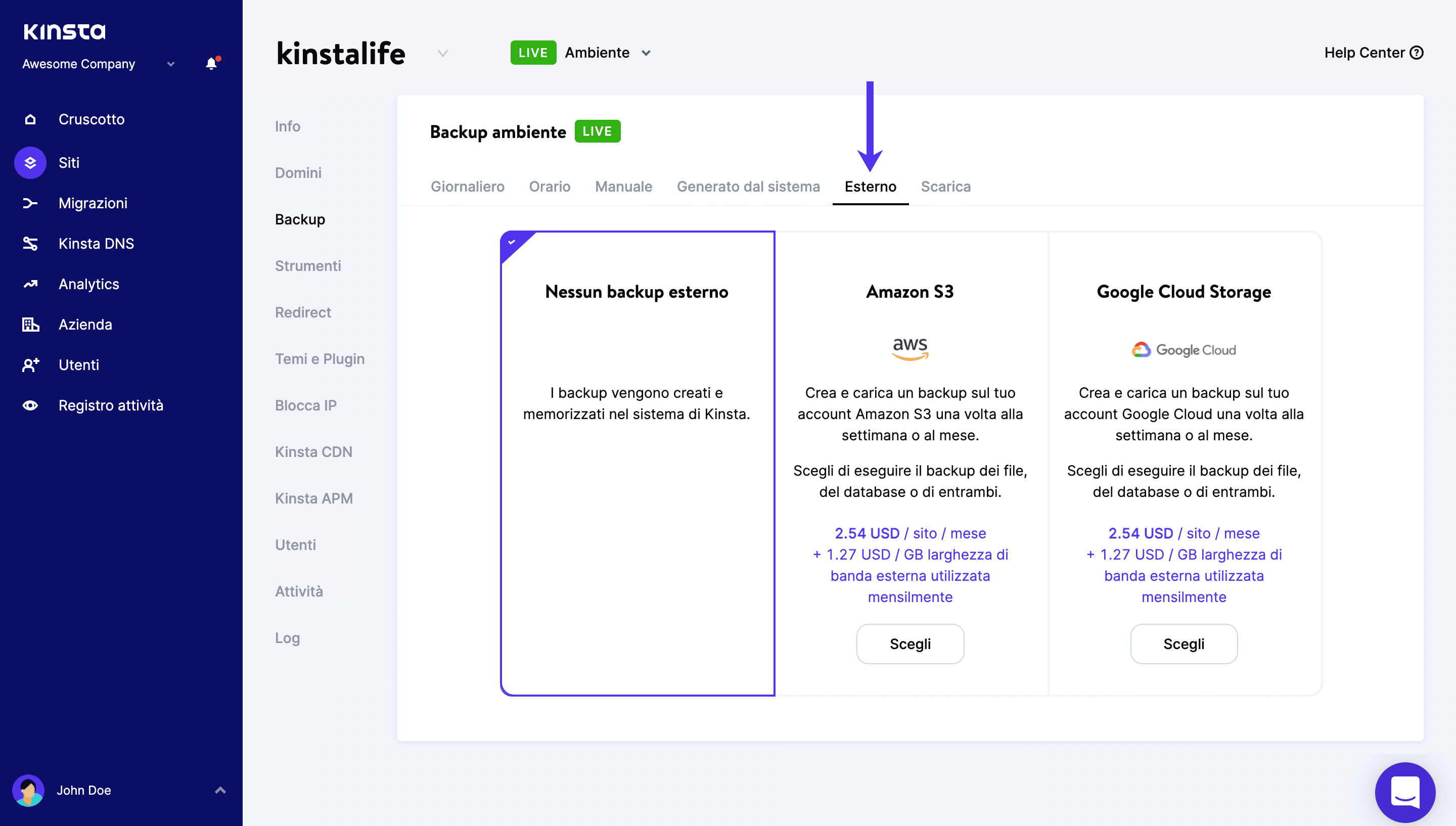
Task: Open the Intercom chat bubble
Action: coord(1405,792)
